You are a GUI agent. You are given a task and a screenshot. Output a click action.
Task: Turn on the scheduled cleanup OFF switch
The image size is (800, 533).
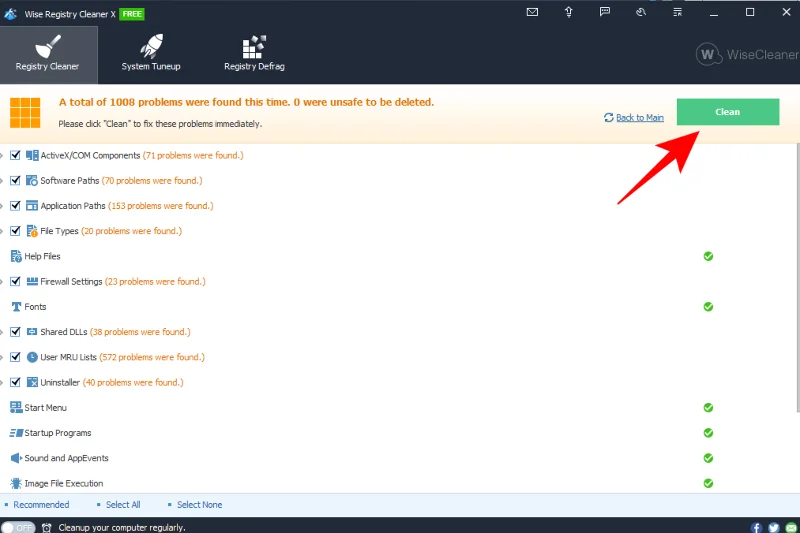[18, 527]
